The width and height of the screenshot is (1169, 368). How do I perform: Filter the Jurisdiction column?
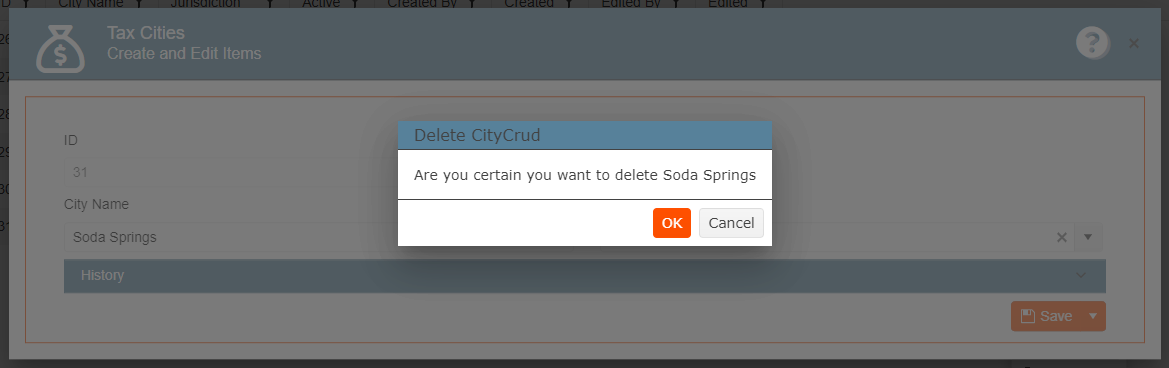[x=271, y=4]
